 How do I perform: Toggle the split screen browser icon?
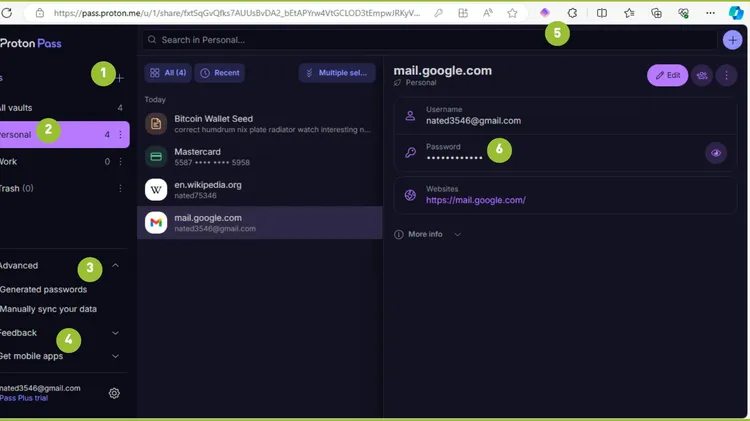click(602, 13)
